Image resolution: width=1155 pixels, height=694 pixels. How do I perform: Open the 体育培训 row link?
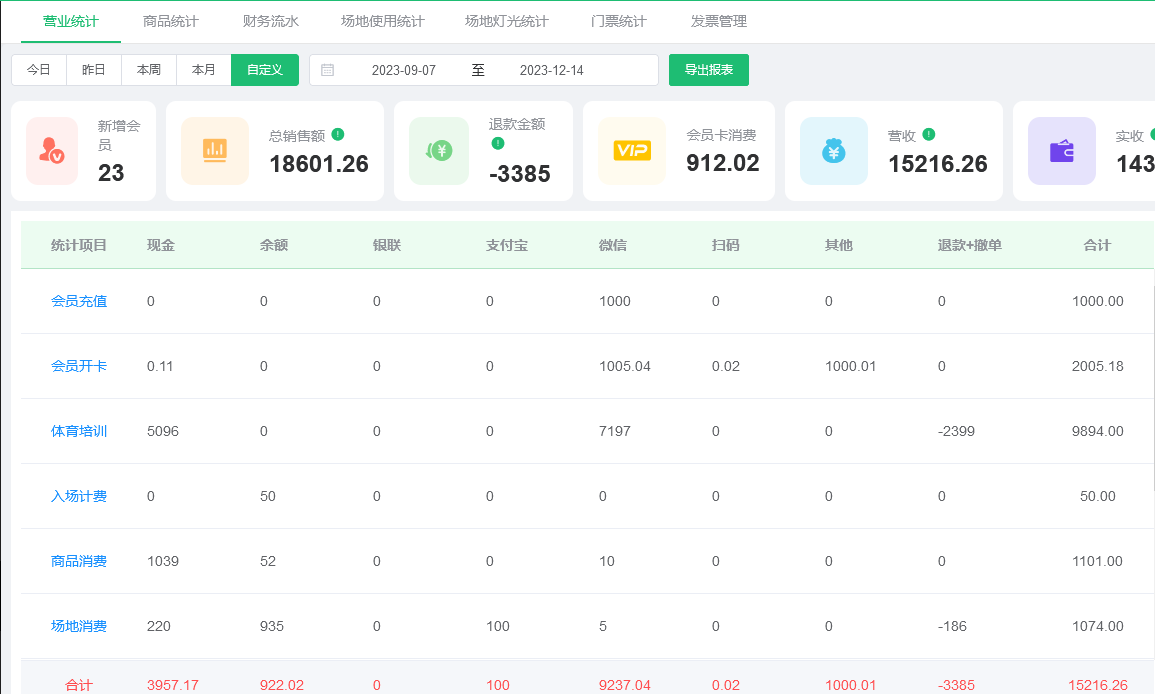pyautogui.click(x=79, y=431)
